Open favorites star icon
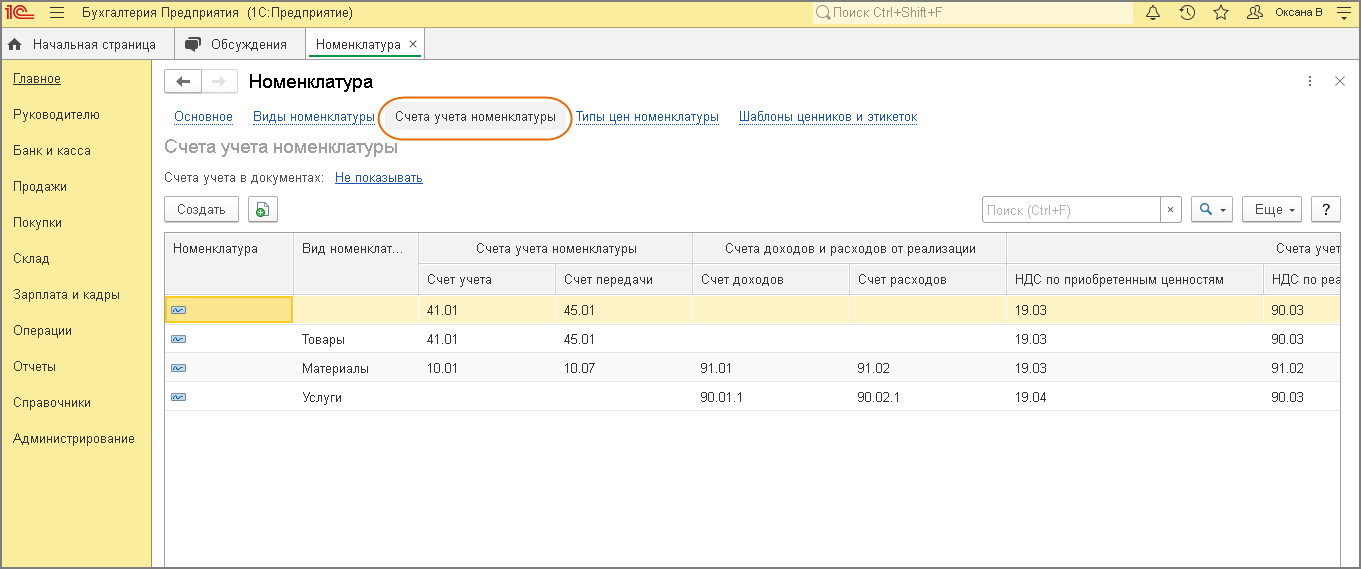Screen dimensions: 1361x569 click(1221, 13)
